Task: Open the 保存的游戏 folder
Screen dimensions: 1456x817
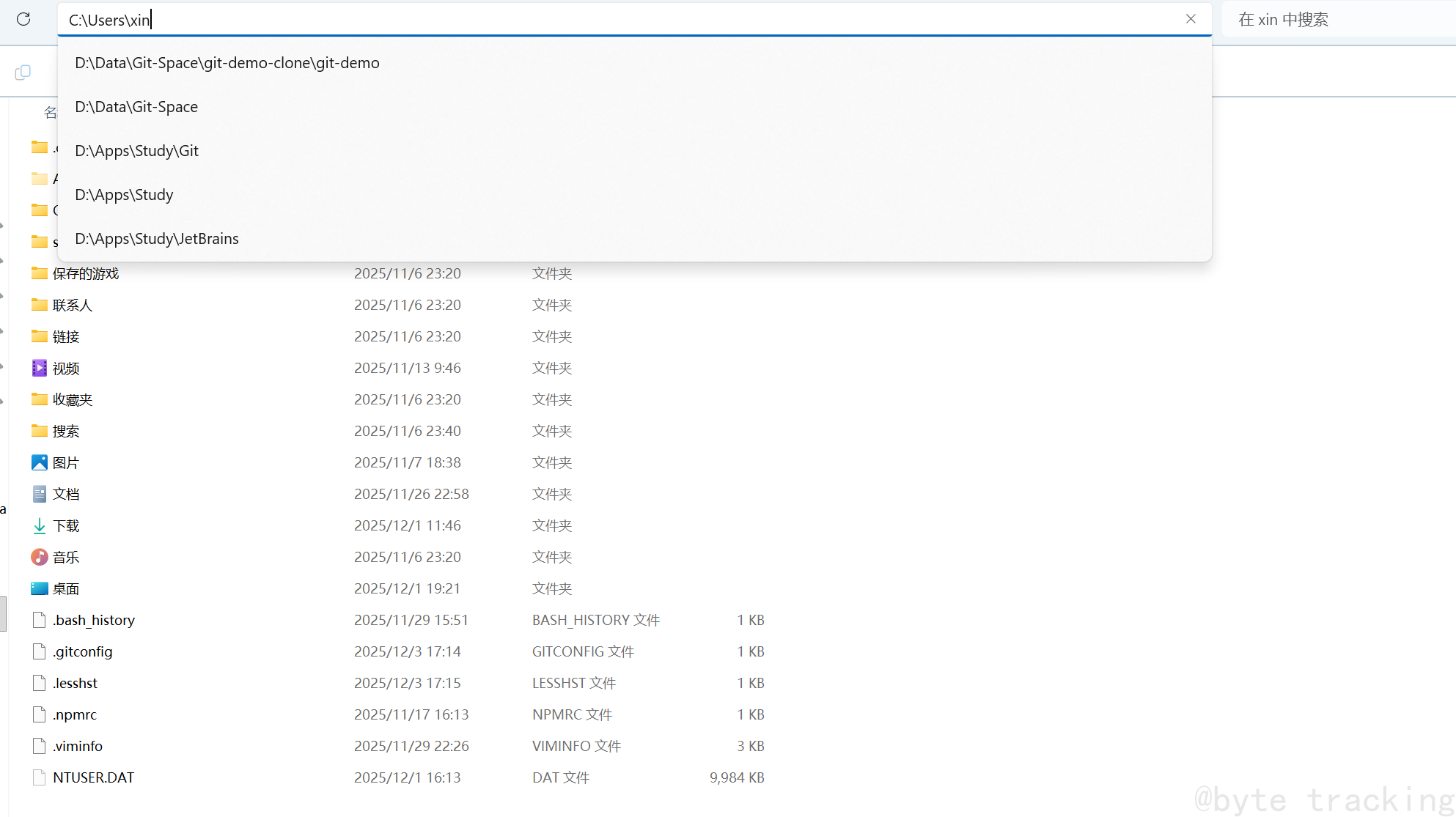Action: pos(86,273)
